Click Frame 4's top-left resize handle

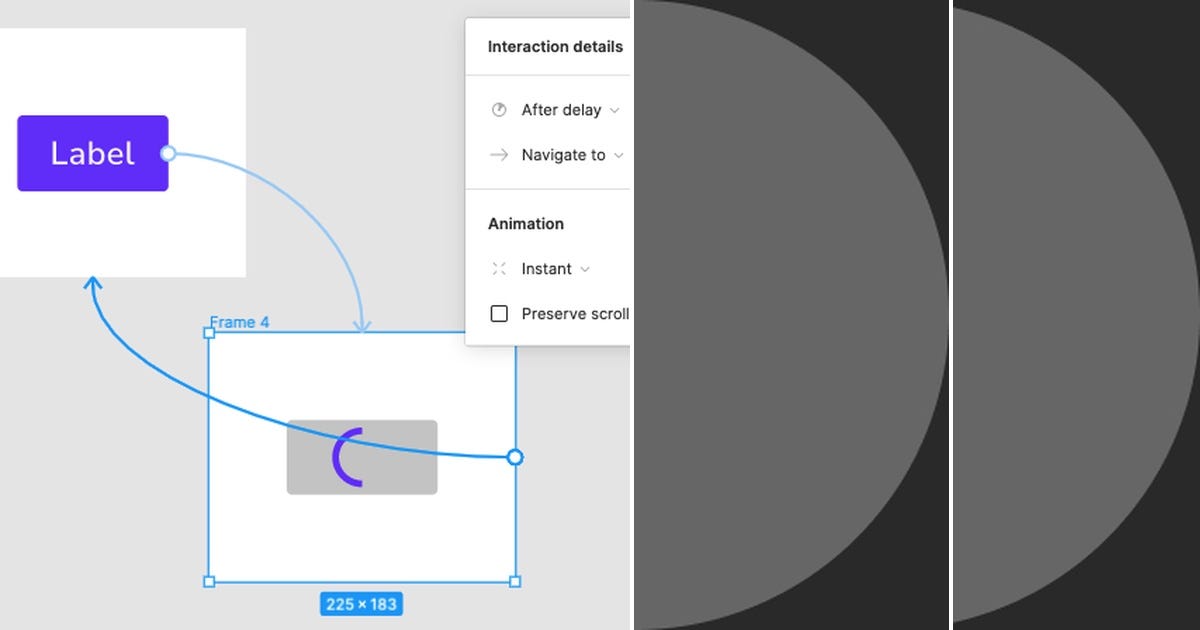coord(209,333)
